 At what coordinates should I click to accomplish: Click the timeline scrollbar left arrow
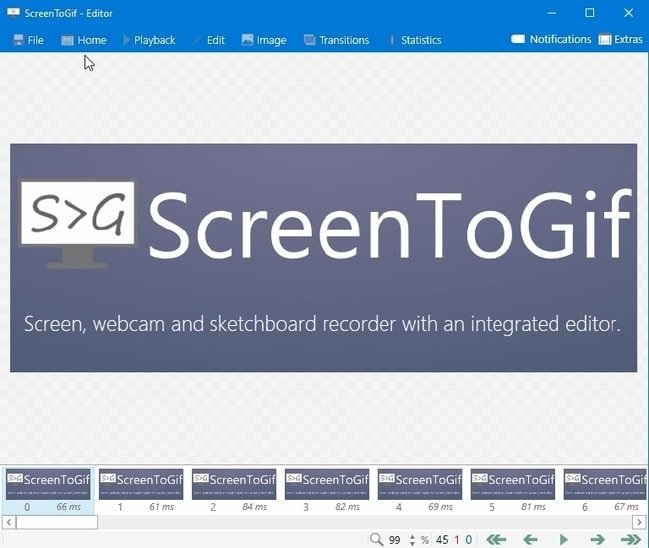pyautogui.click(x=9, y=522)
